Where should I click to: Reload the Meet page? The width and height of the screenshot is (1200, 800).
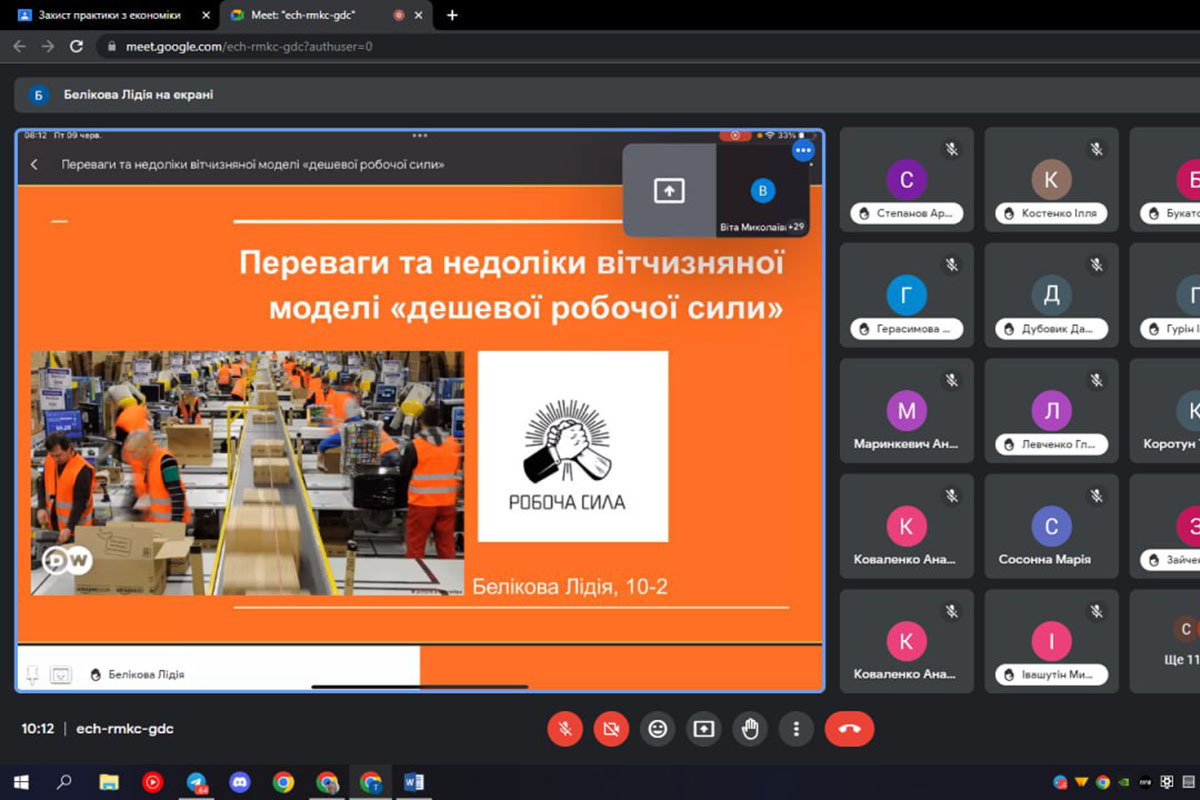pos(76,46)
